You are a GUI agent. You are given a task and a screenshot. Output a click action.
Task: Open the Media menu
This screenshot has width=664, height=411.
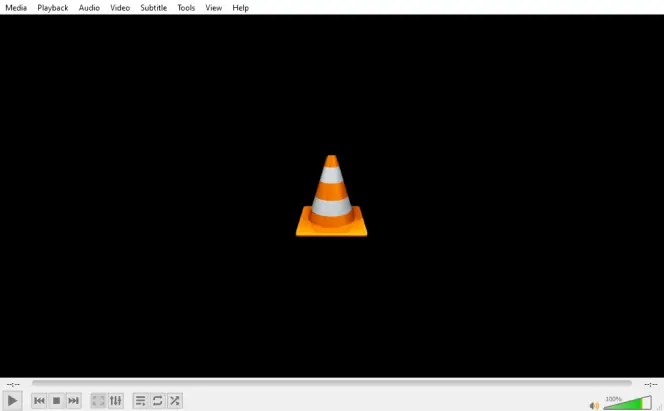[16, 8]
